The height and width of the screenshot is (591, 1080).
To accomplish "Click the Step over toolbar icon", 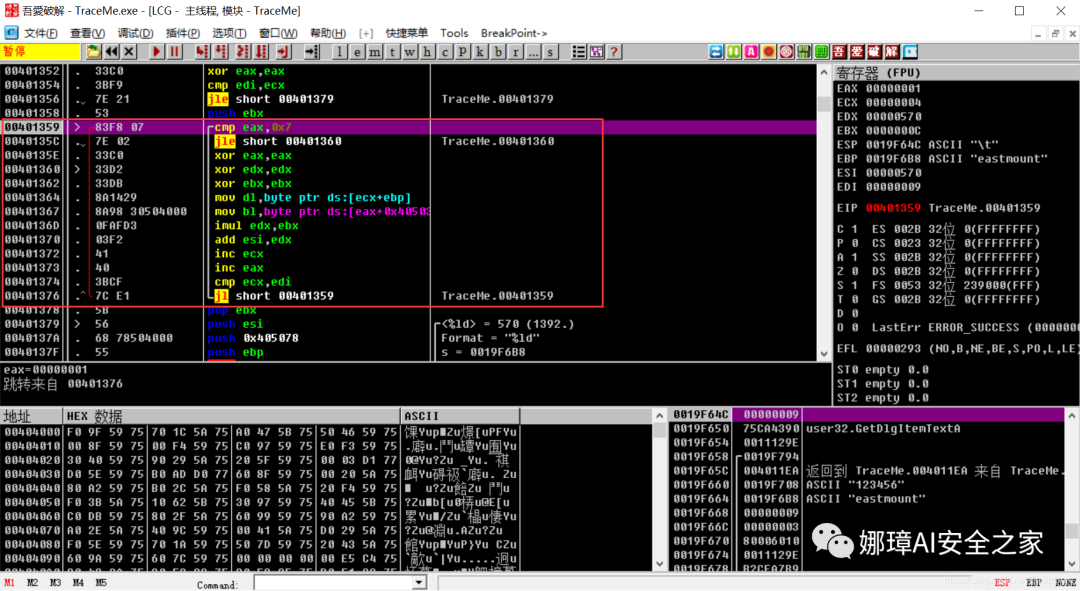I will tap(221, 52).
